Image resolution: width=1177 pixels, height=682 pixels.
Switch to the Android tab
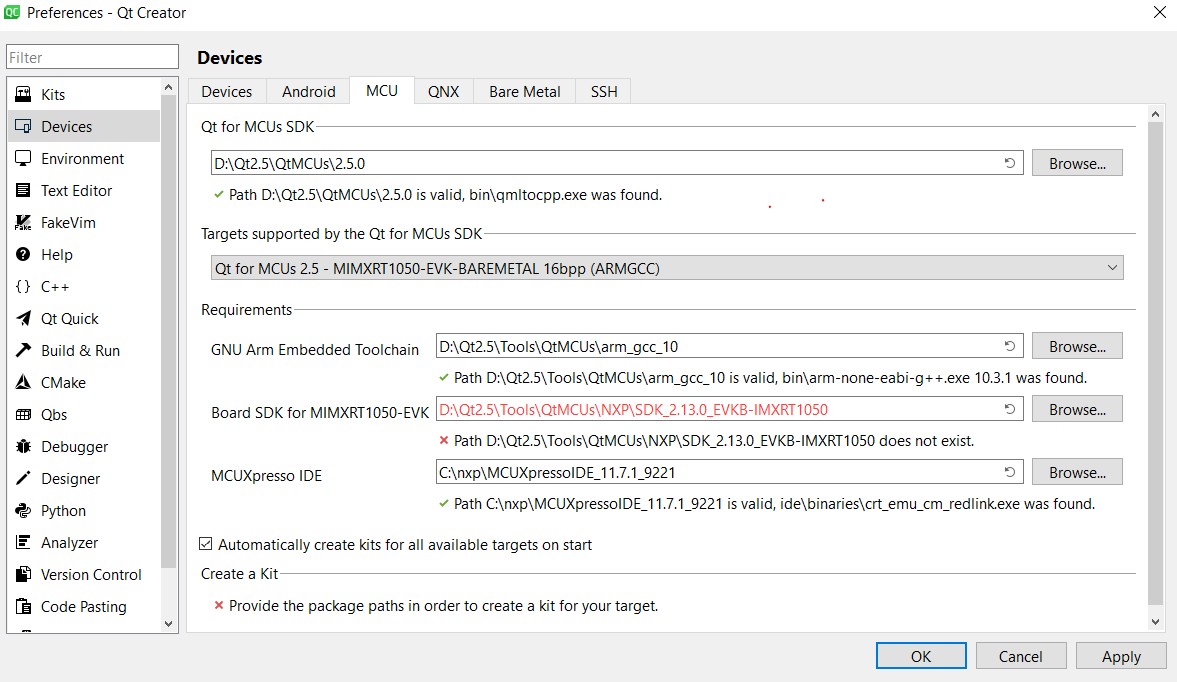click(309, 92)
